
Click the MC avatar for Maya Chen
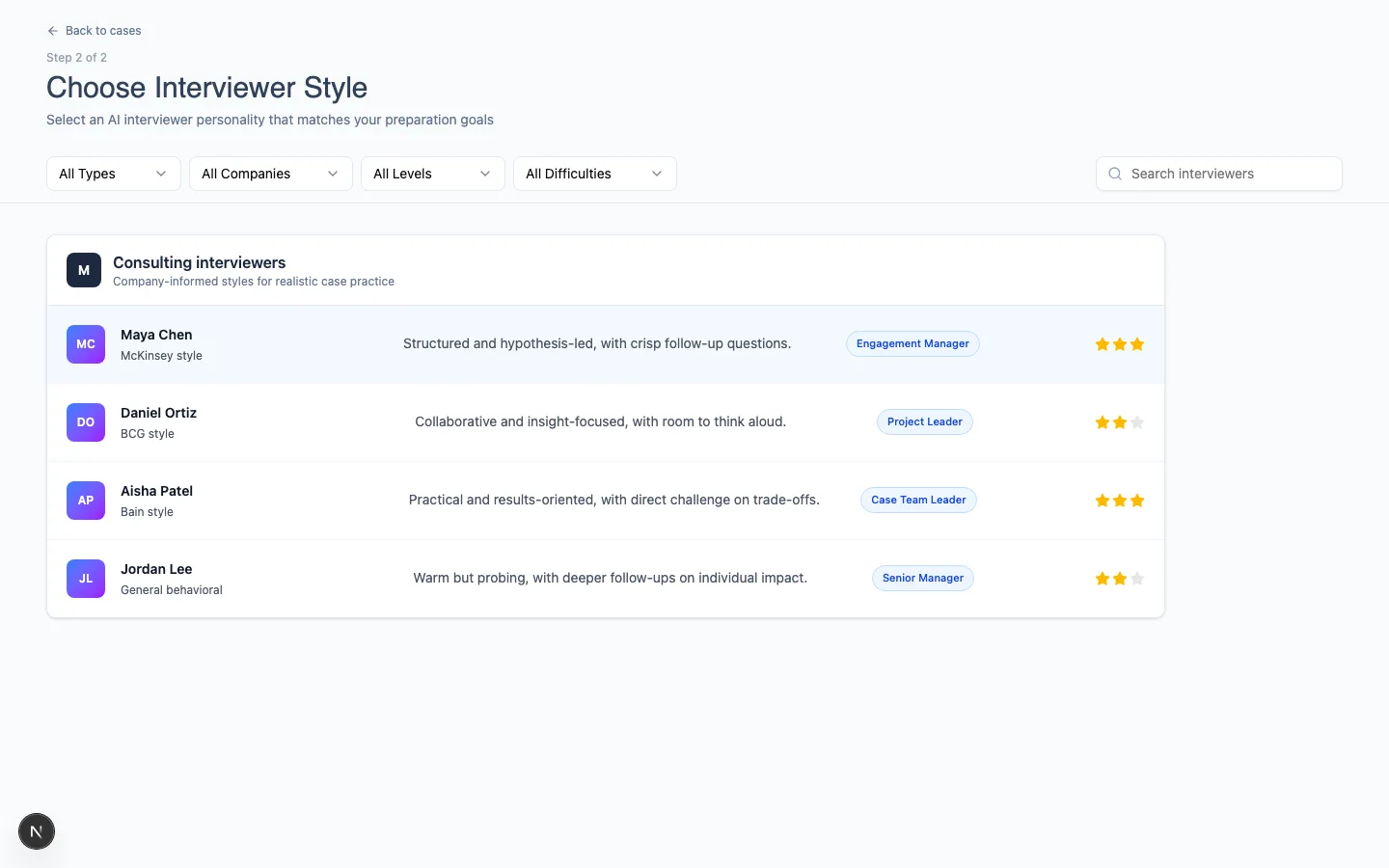pos(86,344)
